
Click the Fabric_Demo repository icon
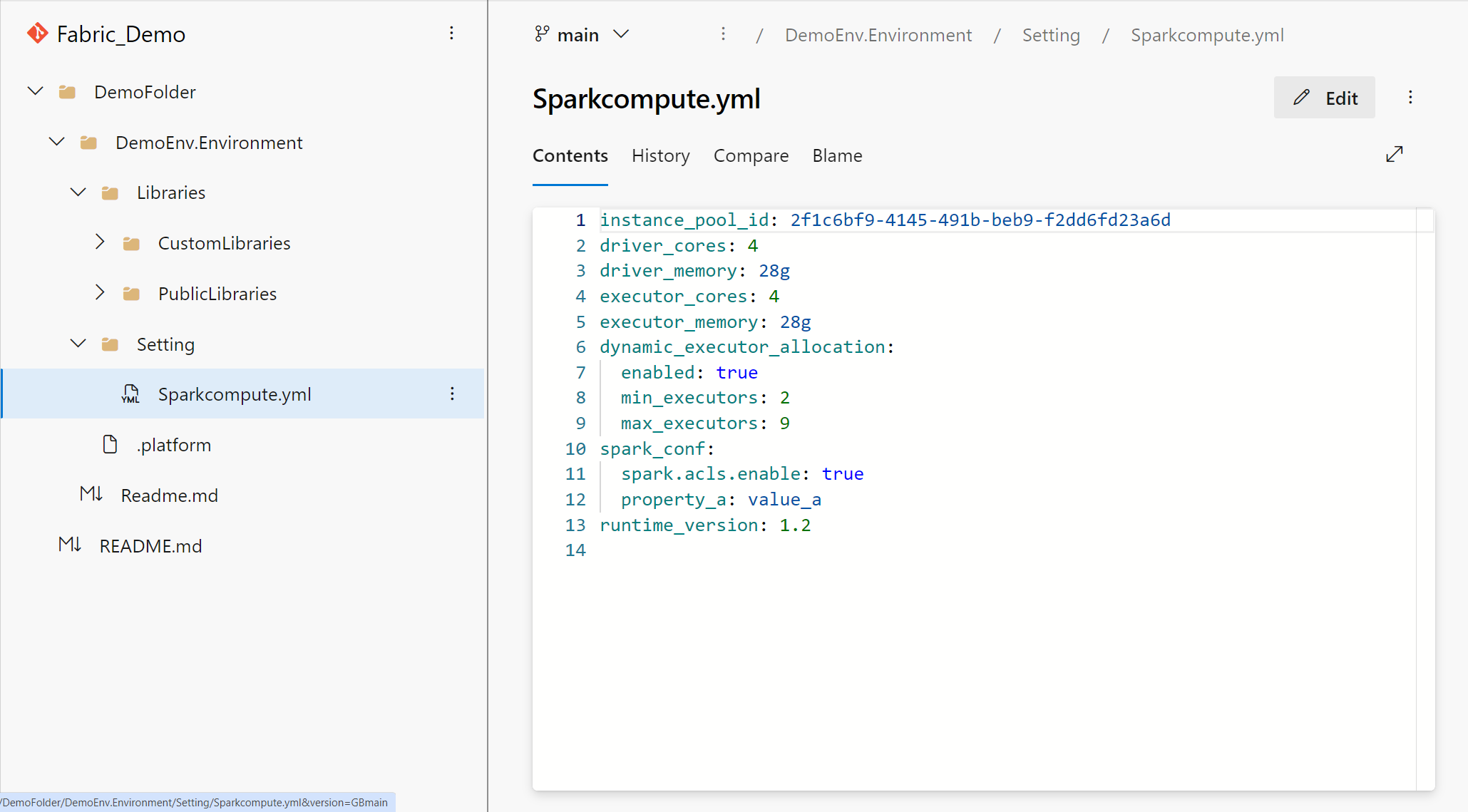[37, 33]
